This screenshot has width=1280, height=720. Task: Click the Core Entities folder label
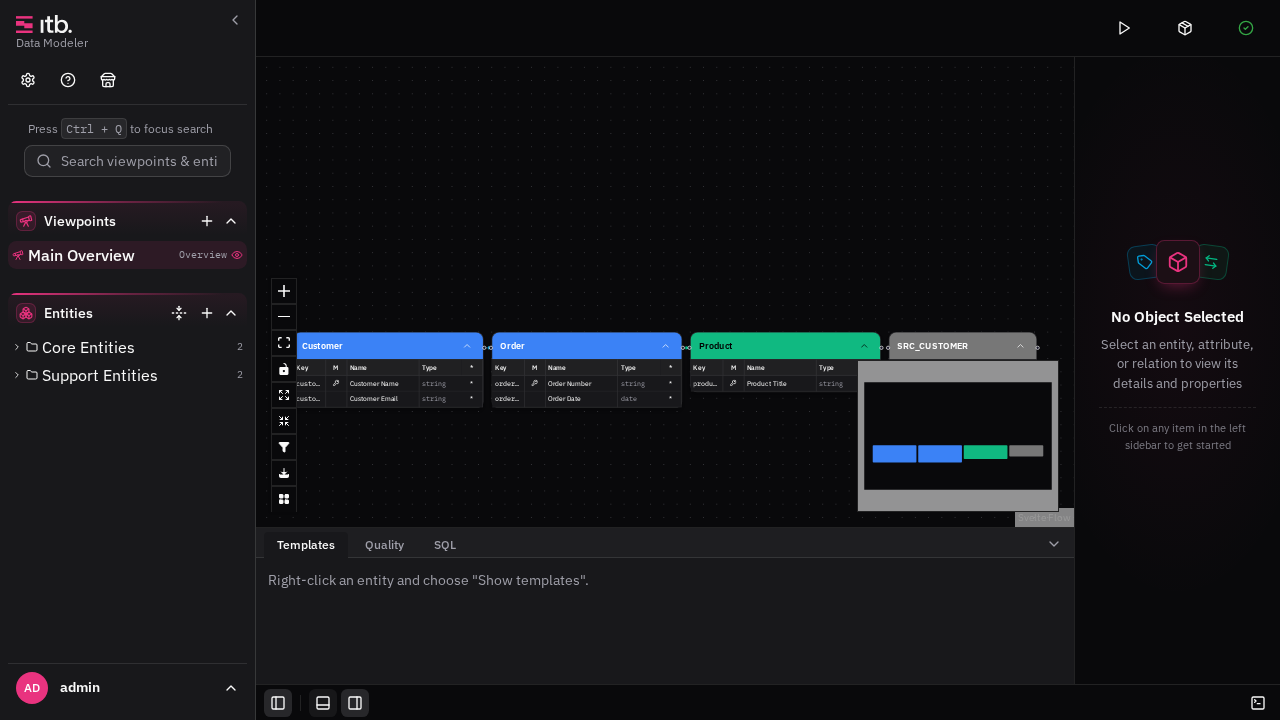[x=88, y=347]
